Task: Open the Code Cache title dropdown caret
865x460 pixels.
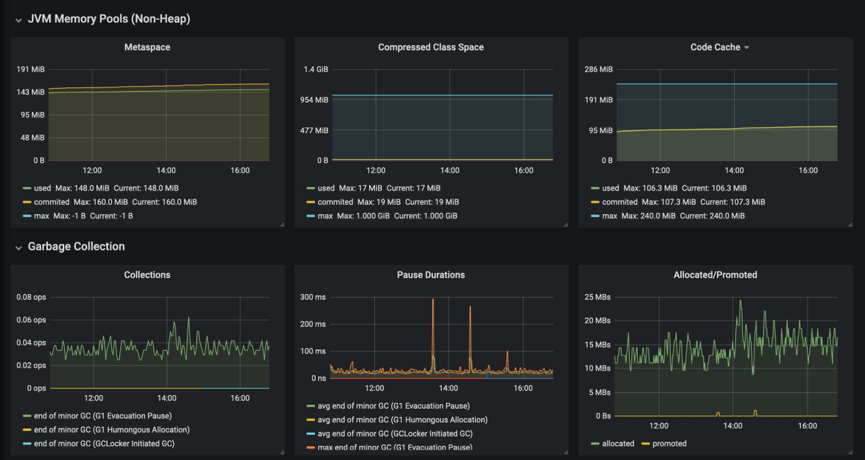Action: click(746, 48)
